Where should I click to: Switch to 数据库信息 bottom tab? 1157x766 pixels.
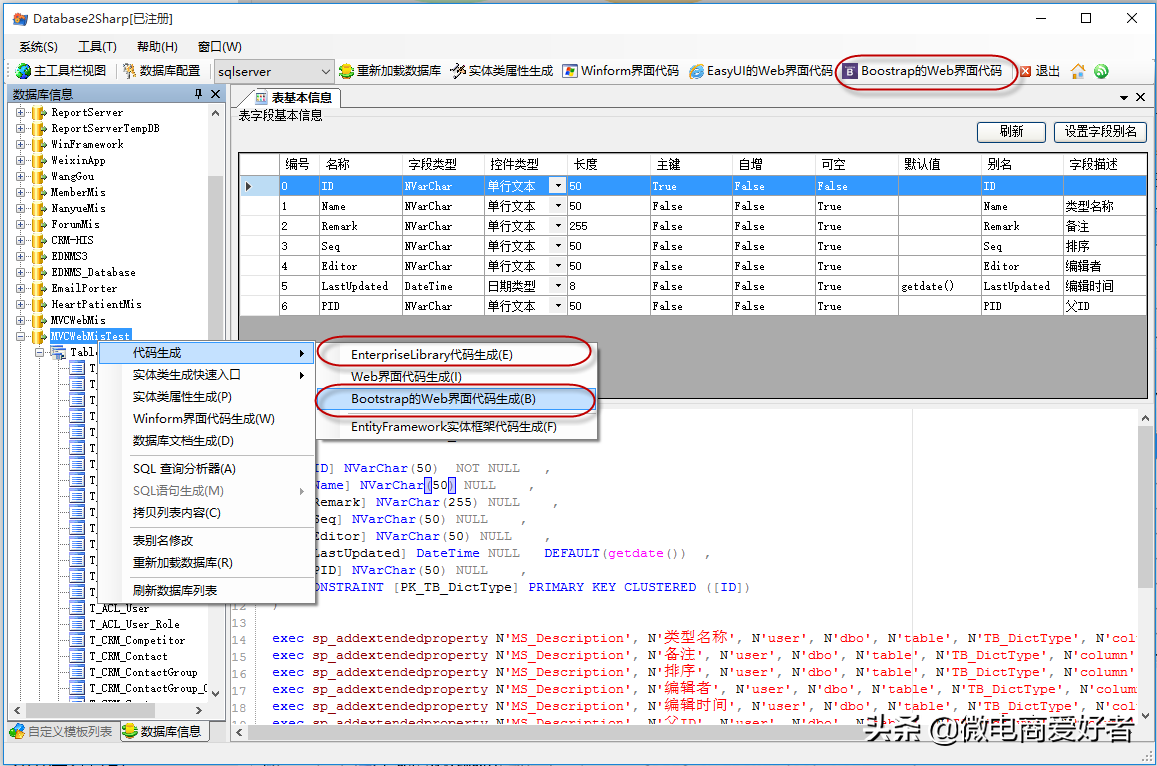pyautogui.click(x=162, y=731)
